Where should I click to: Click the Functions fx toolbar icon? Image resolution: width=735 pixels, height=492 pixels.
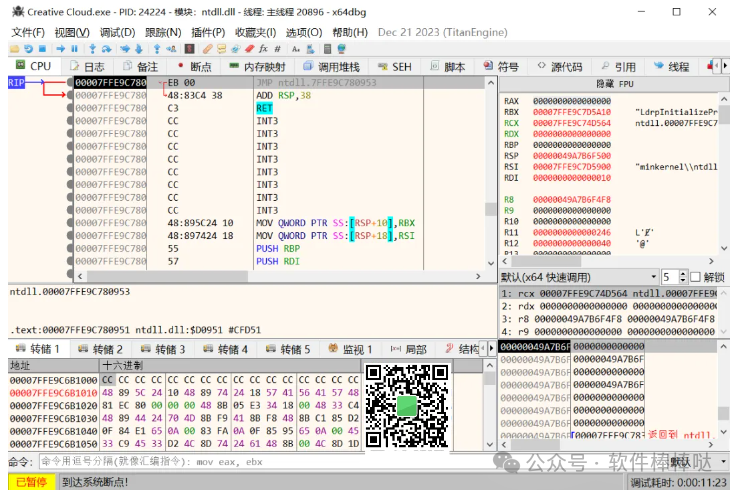(263, 49)
